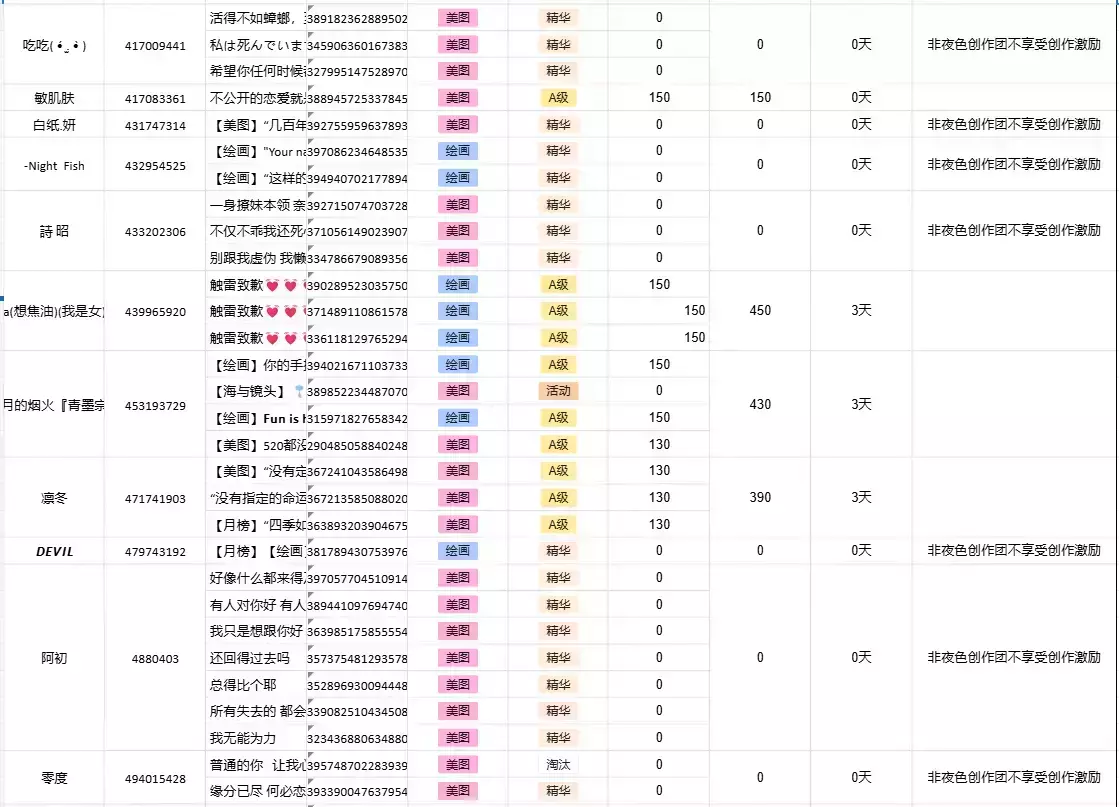Click post number 323436880634880
The image size is (1119, 807).
pos(358,738)
